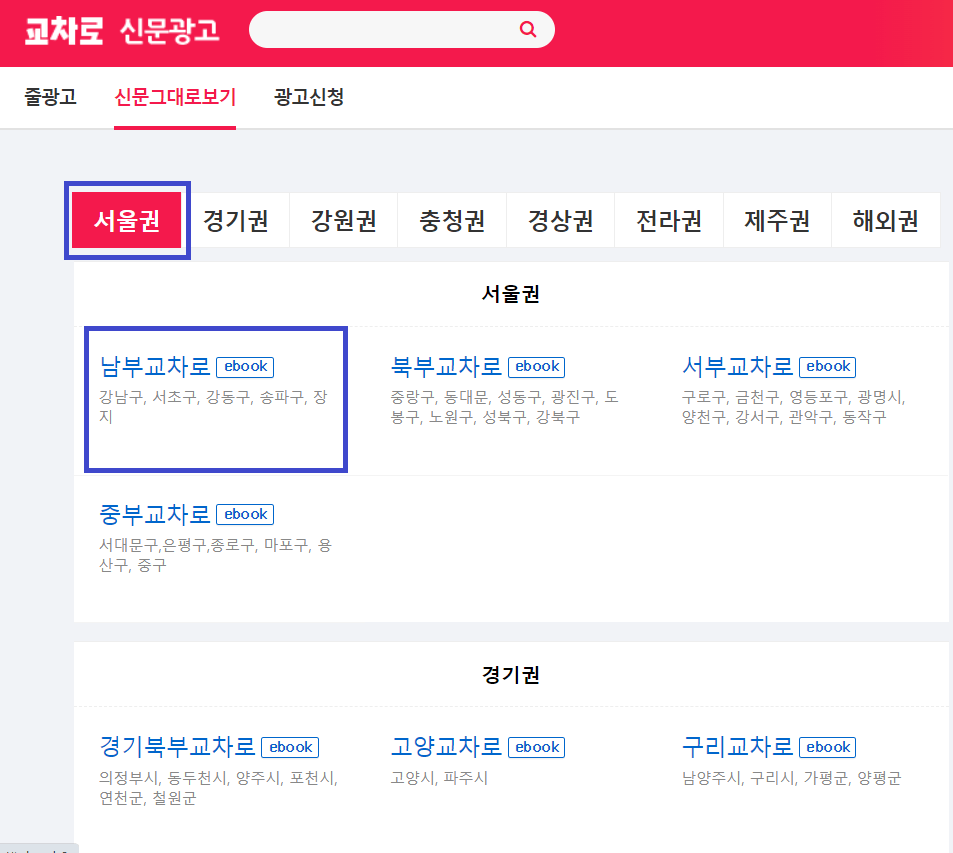Open the ebook for 남부교차로

pyautogui.click(x=244, y=366)
